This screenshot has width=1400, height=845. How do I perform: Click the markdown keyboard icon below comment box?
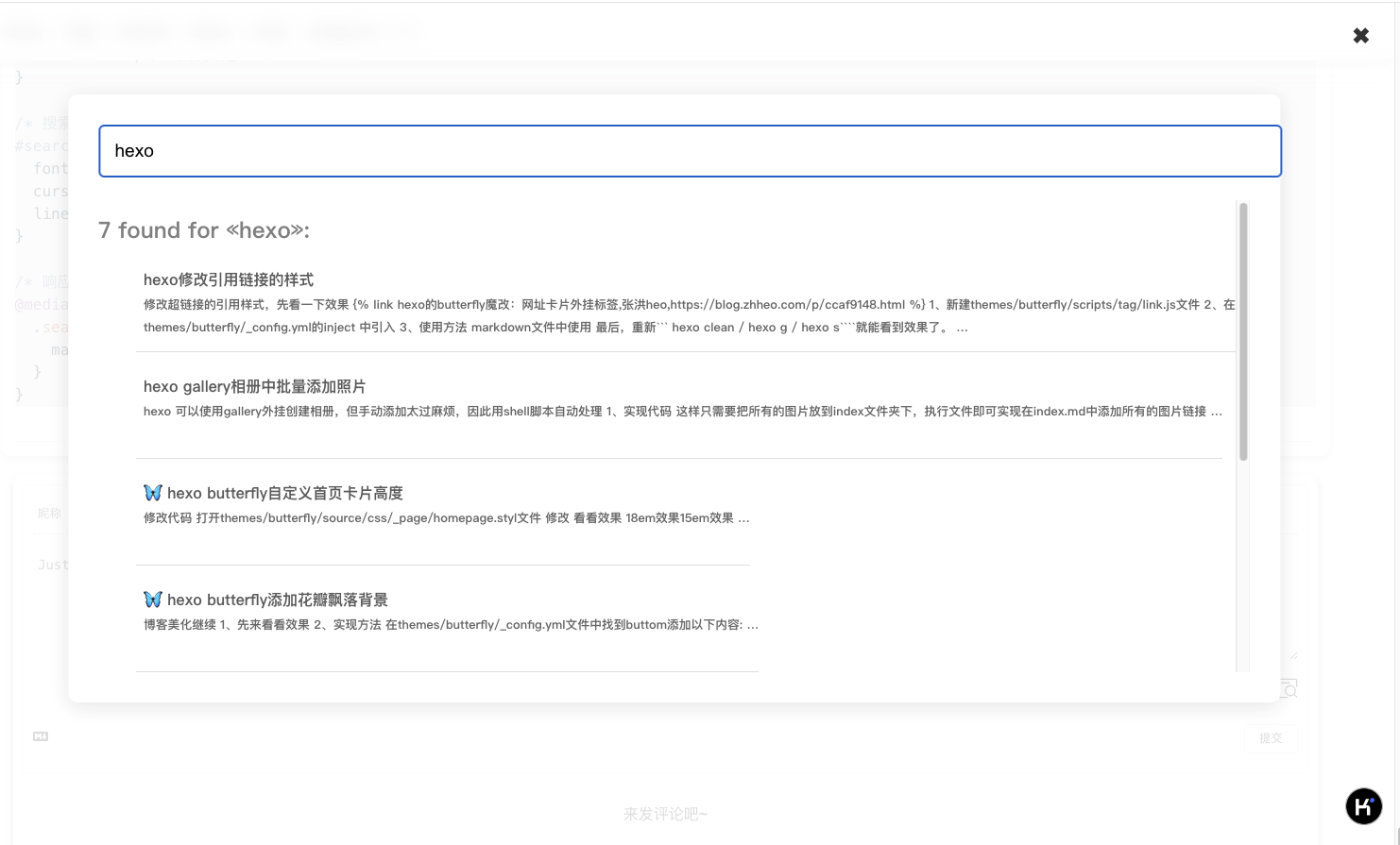41,736
